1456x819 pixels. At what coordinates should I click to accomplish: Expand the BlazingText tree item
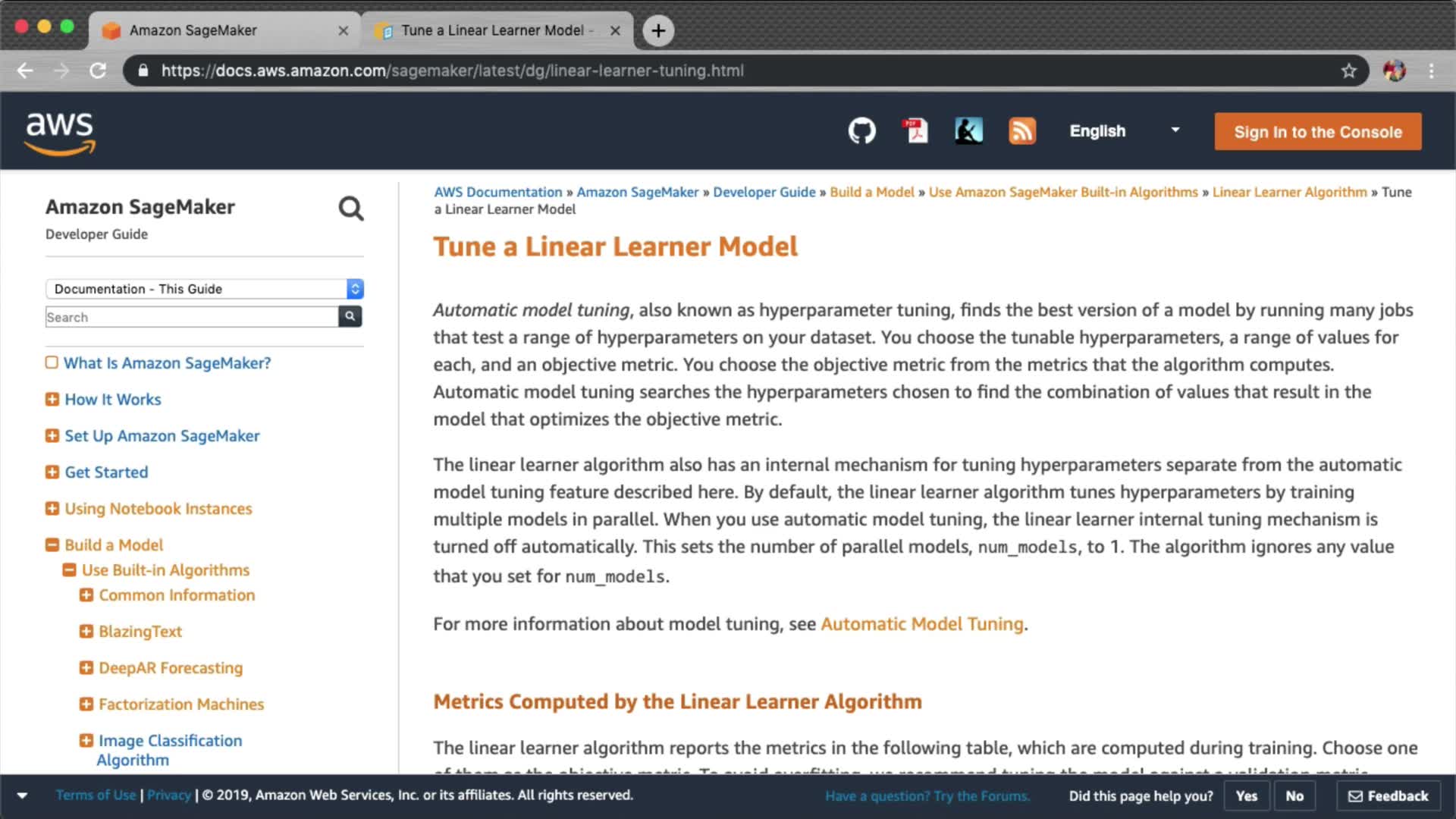click(86, 631)
